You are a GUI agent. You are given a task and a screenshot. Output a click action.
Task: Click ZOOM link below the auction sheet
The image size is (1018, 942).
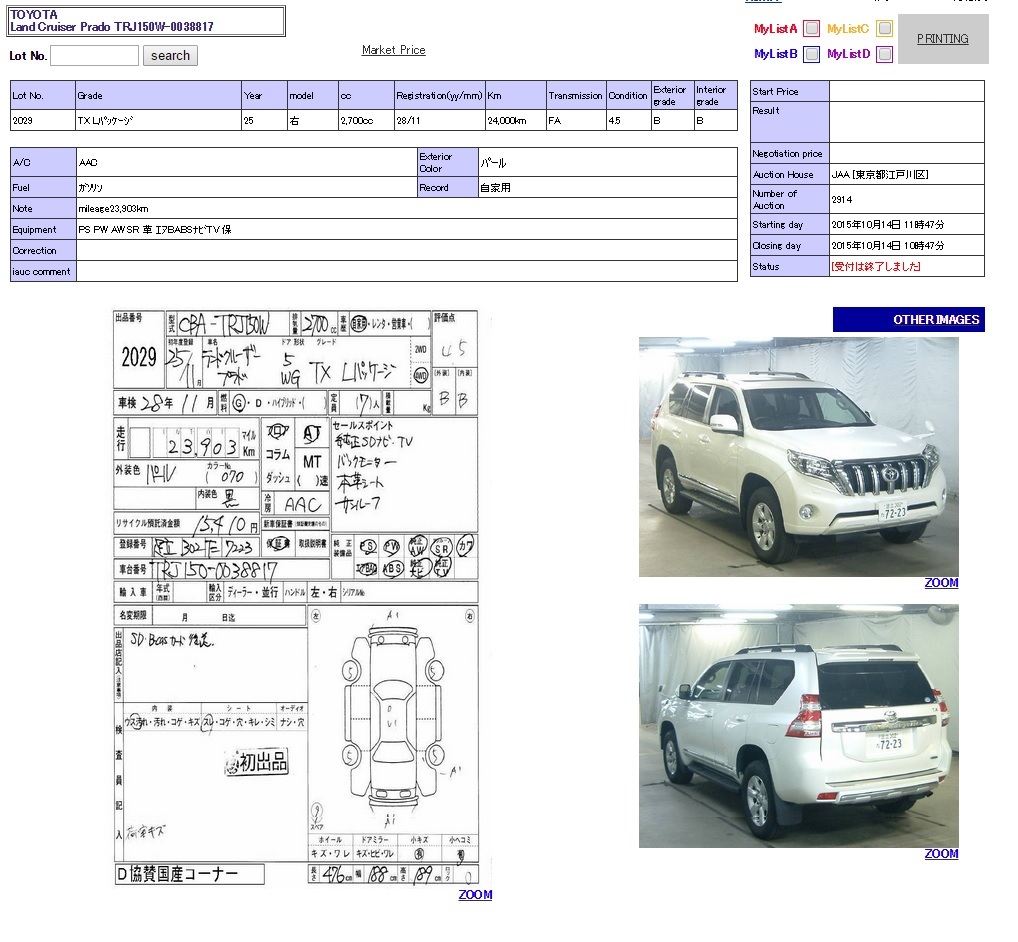point(475,895)
